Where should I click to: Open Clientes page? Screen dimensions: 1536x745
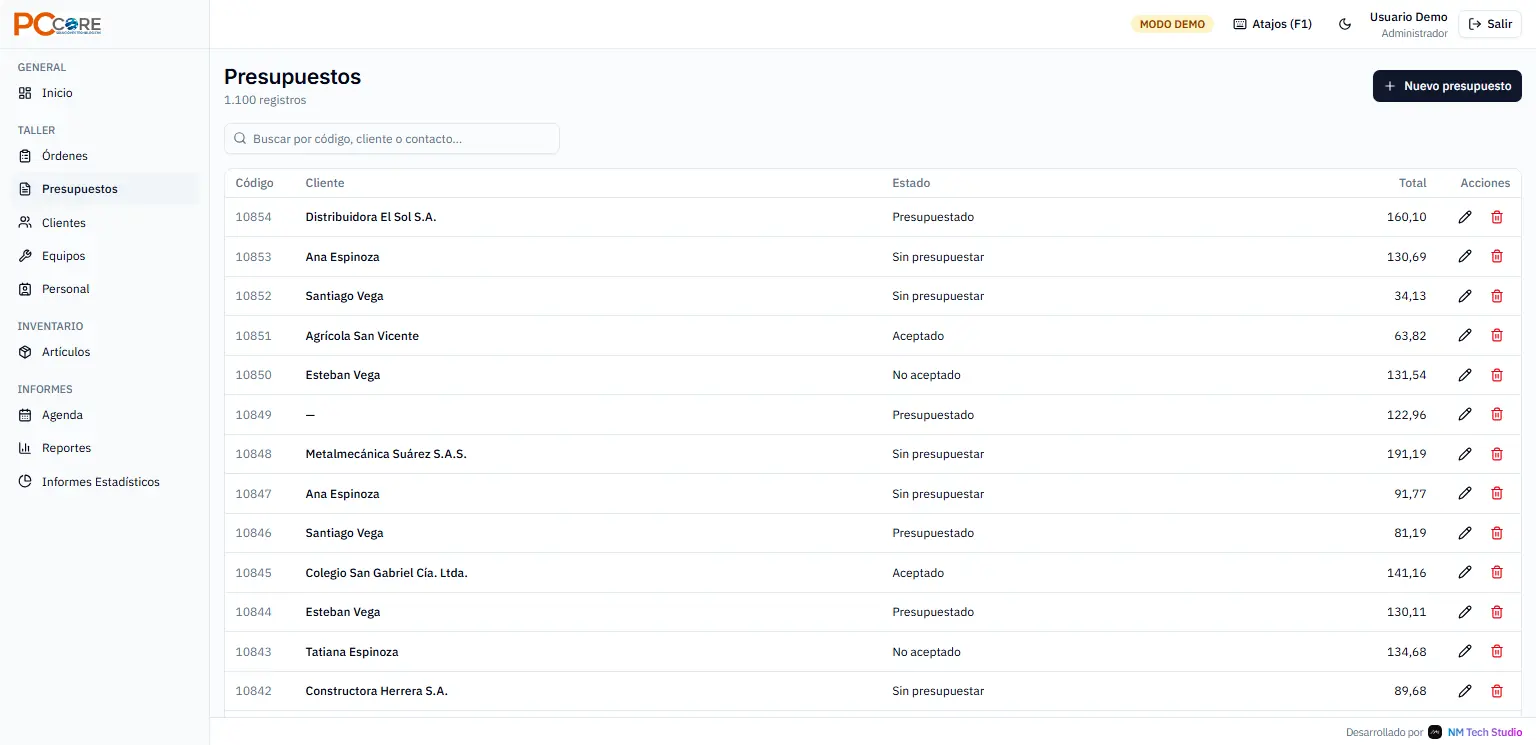tap(105, 223)
